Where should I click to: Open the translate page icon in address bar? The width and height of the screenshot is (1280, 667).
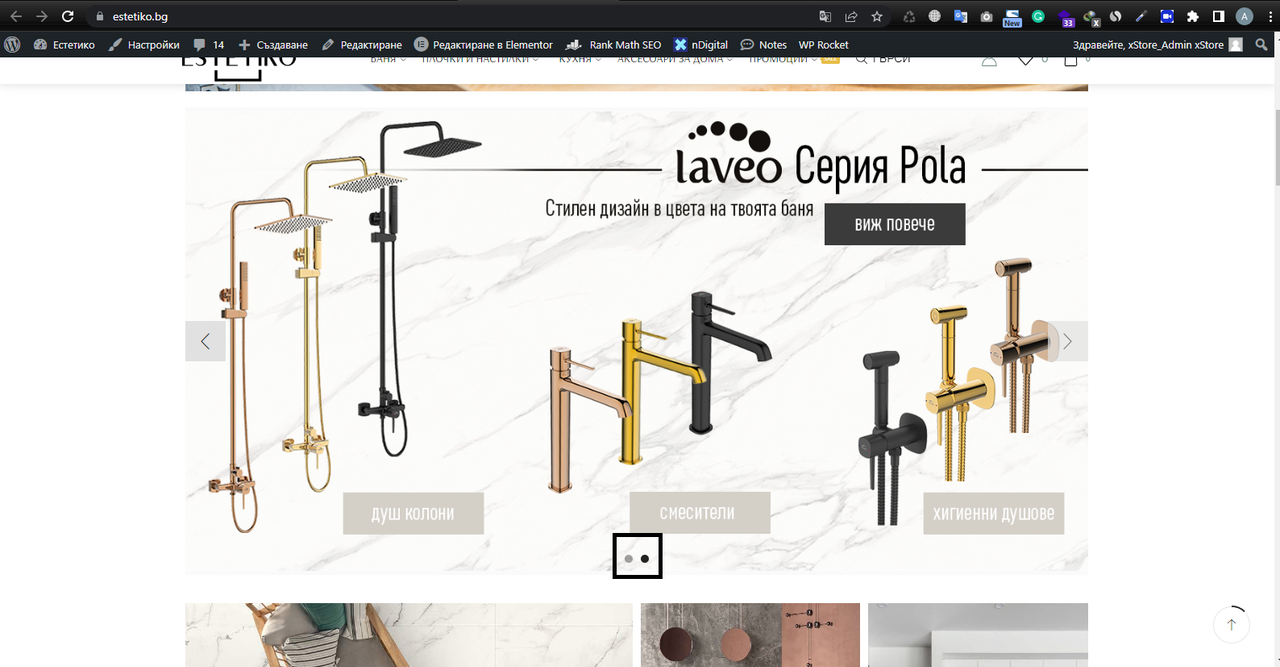[825, 16]
